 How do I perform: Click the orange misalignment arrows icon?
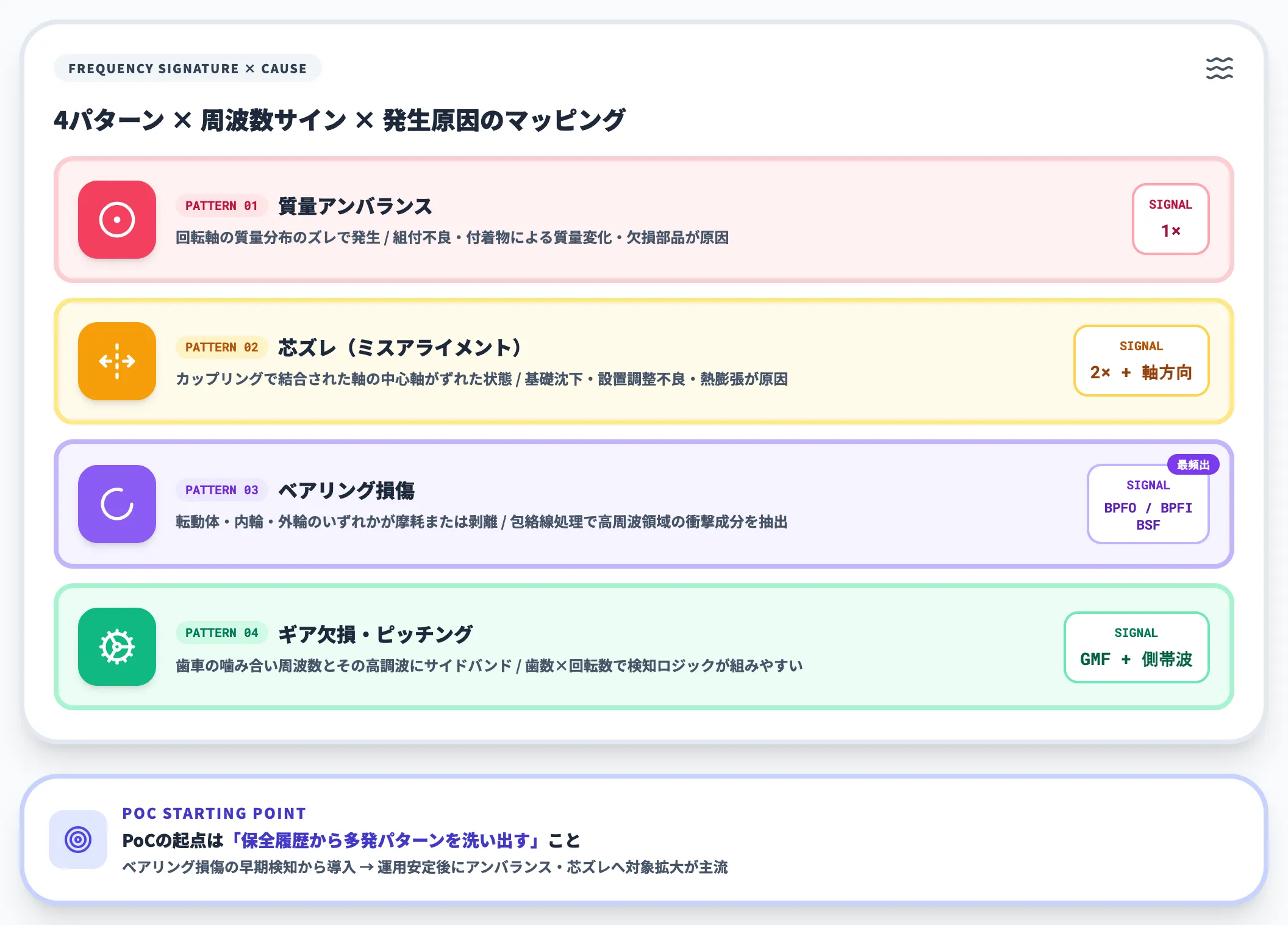(x=117, y=361)
